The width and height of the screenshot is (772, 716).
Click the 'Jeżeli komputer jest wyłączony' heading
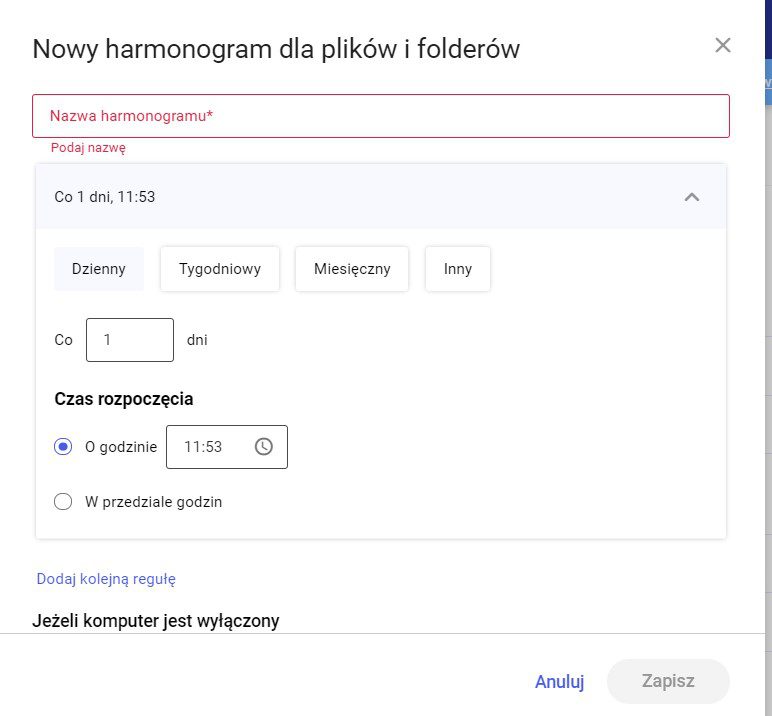click(x=156, y=621)
